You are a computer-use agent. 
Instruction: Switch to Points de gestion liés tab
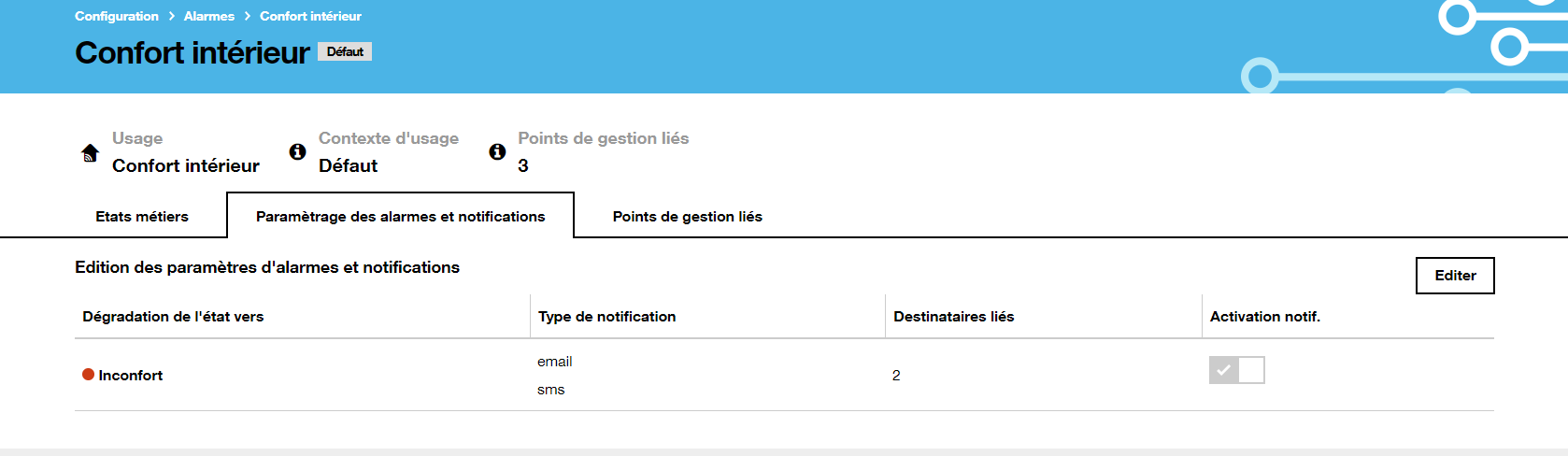coord(687,216)
